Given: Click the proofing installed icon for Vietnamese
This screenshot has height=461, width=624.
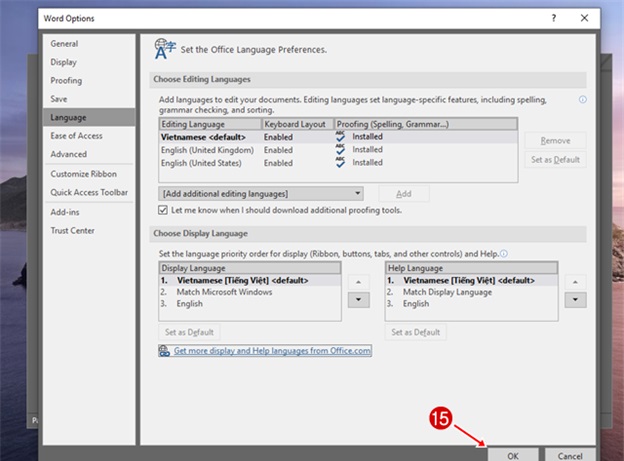Looking at the screenshot, I should 340,136.
